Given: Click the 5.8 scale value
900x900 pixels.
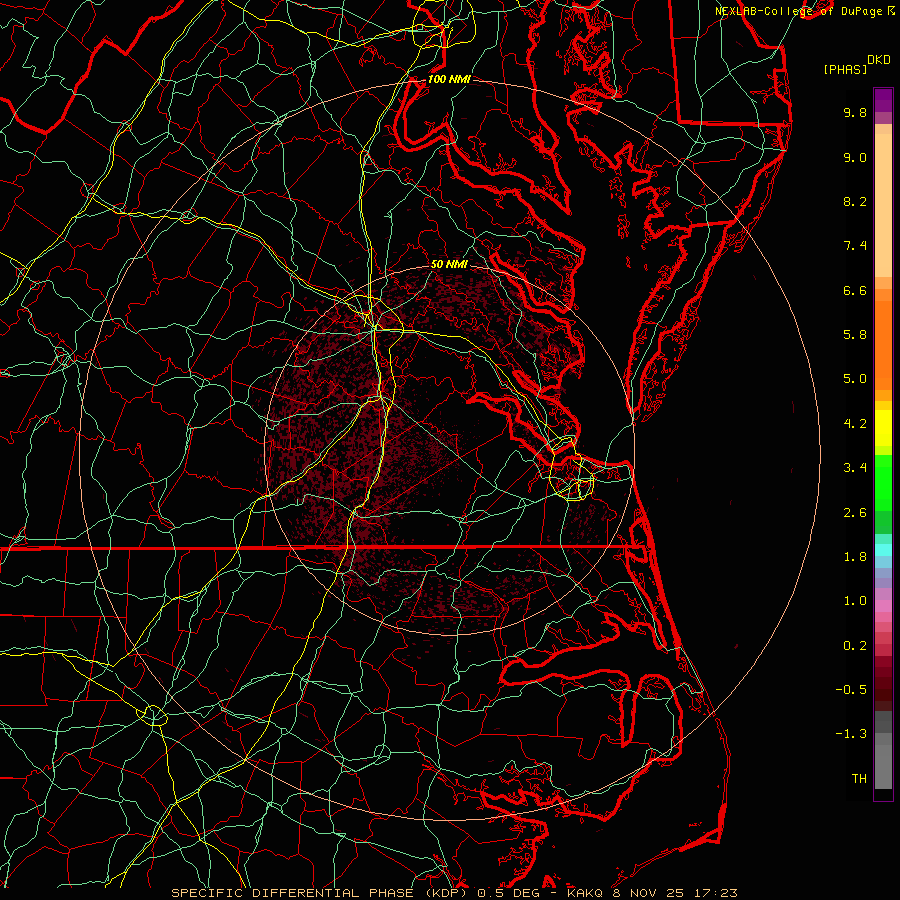Looking at the screenshot, I should 855,335.
